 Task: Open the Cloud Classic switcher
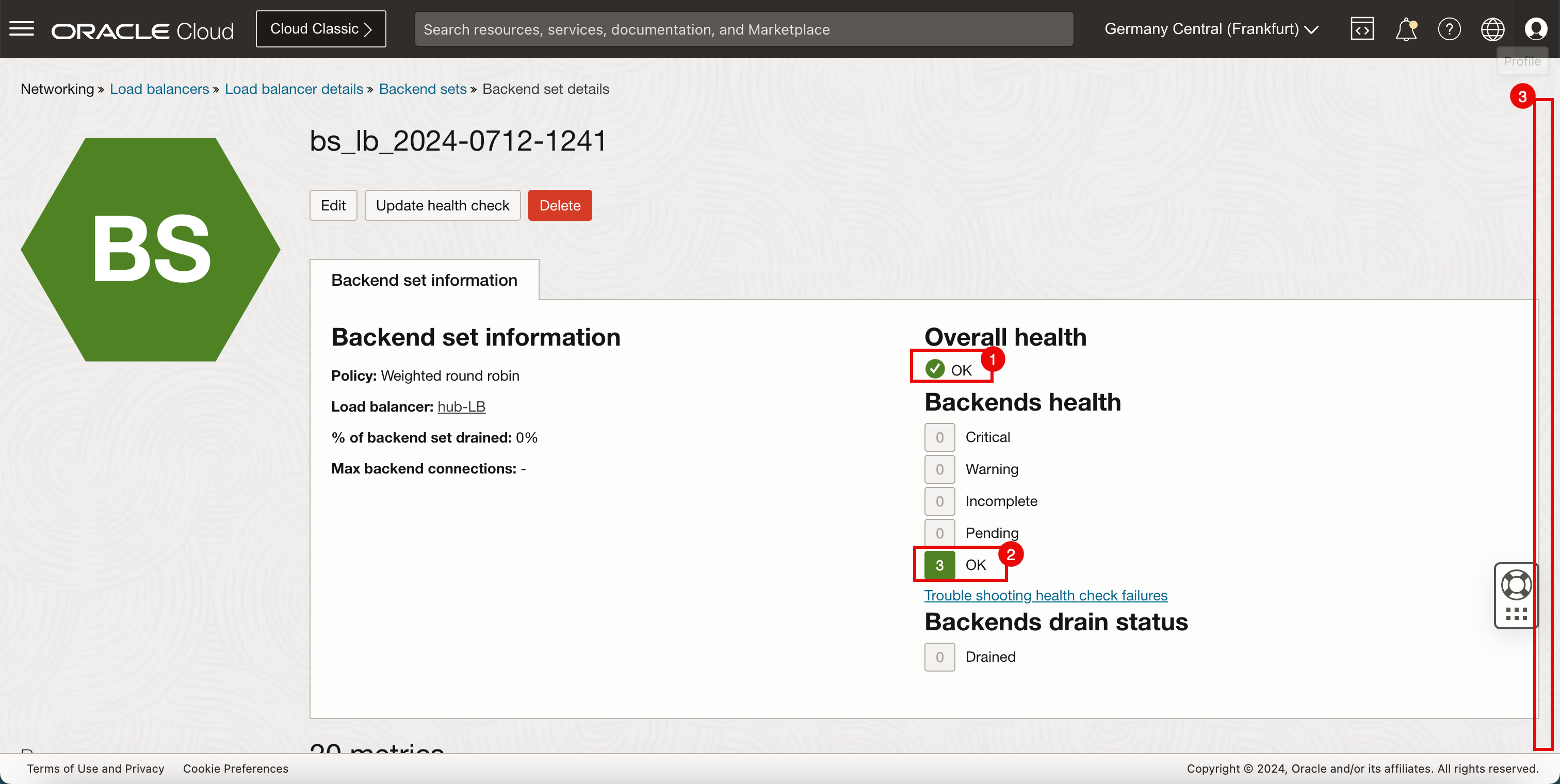(x=320, y=29)
